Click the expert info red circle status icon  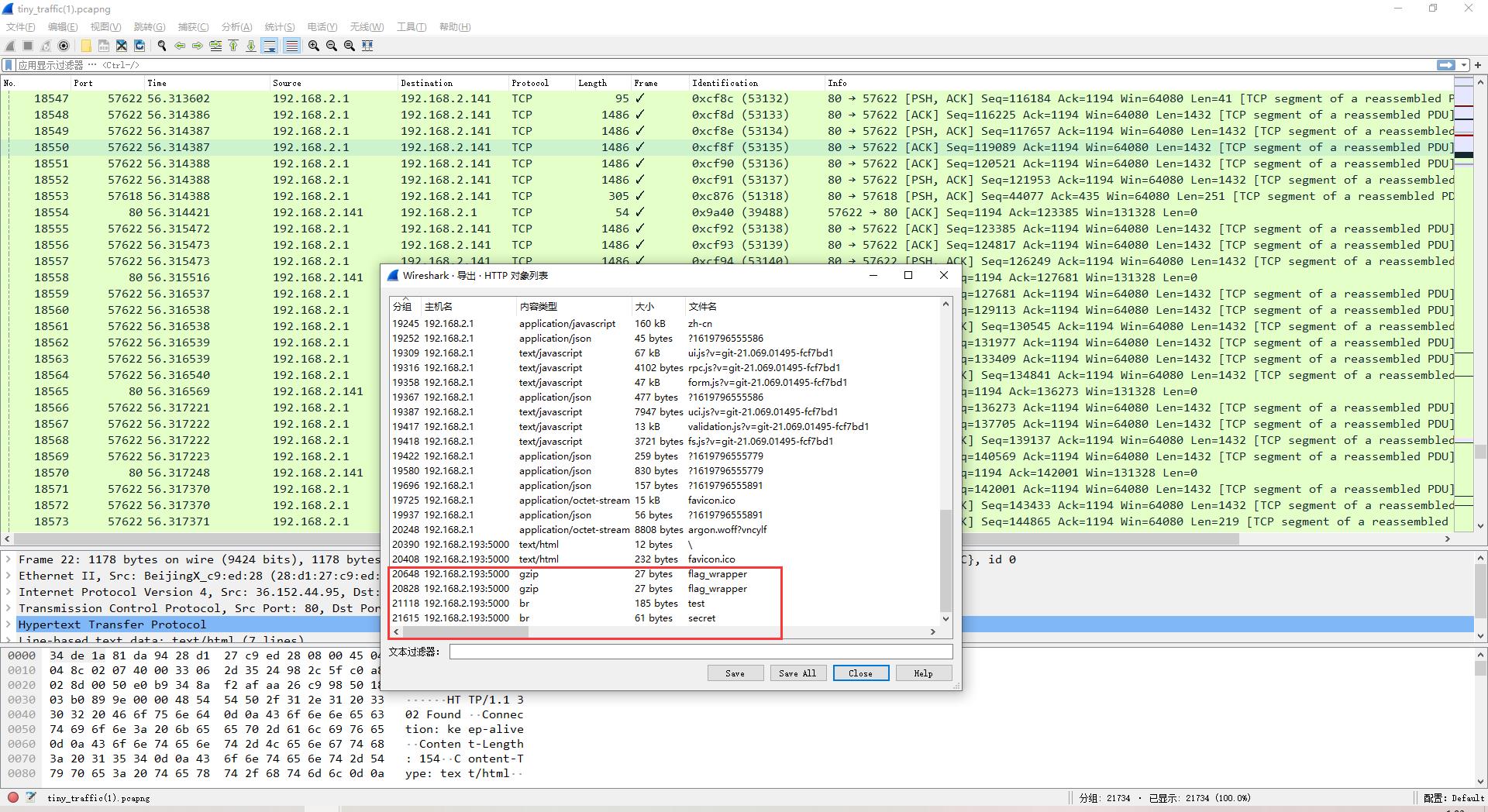coord(13,797)
